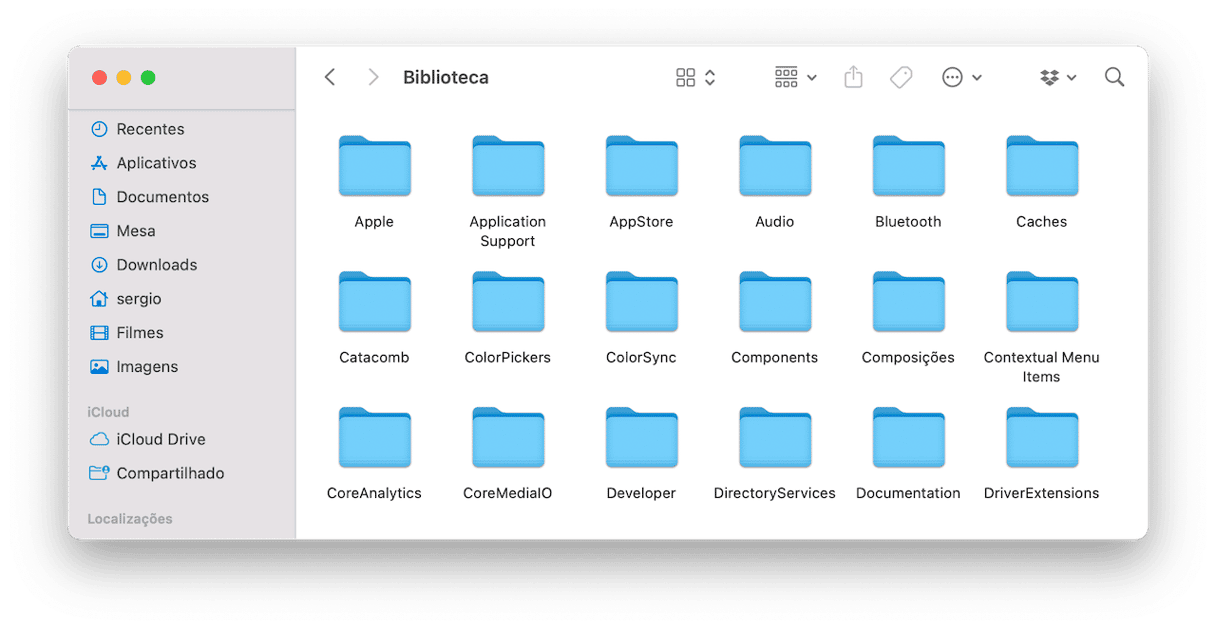This screenshot has height=629, width=1216.
Task: Open the group-by options icon
Action: point(786,77)
